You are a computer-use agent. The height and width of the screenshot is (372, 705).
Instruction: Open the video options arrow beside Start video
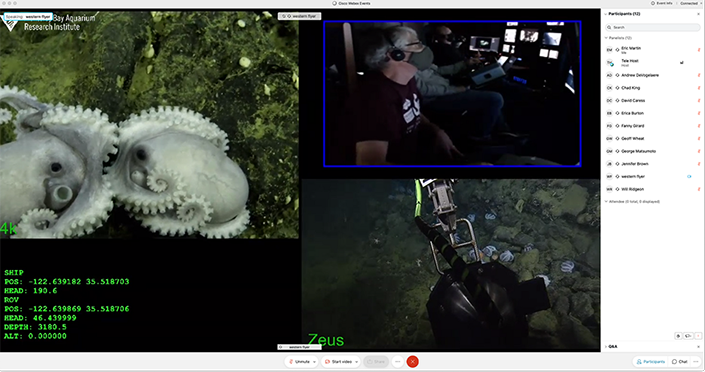click(x=357, y=362)
